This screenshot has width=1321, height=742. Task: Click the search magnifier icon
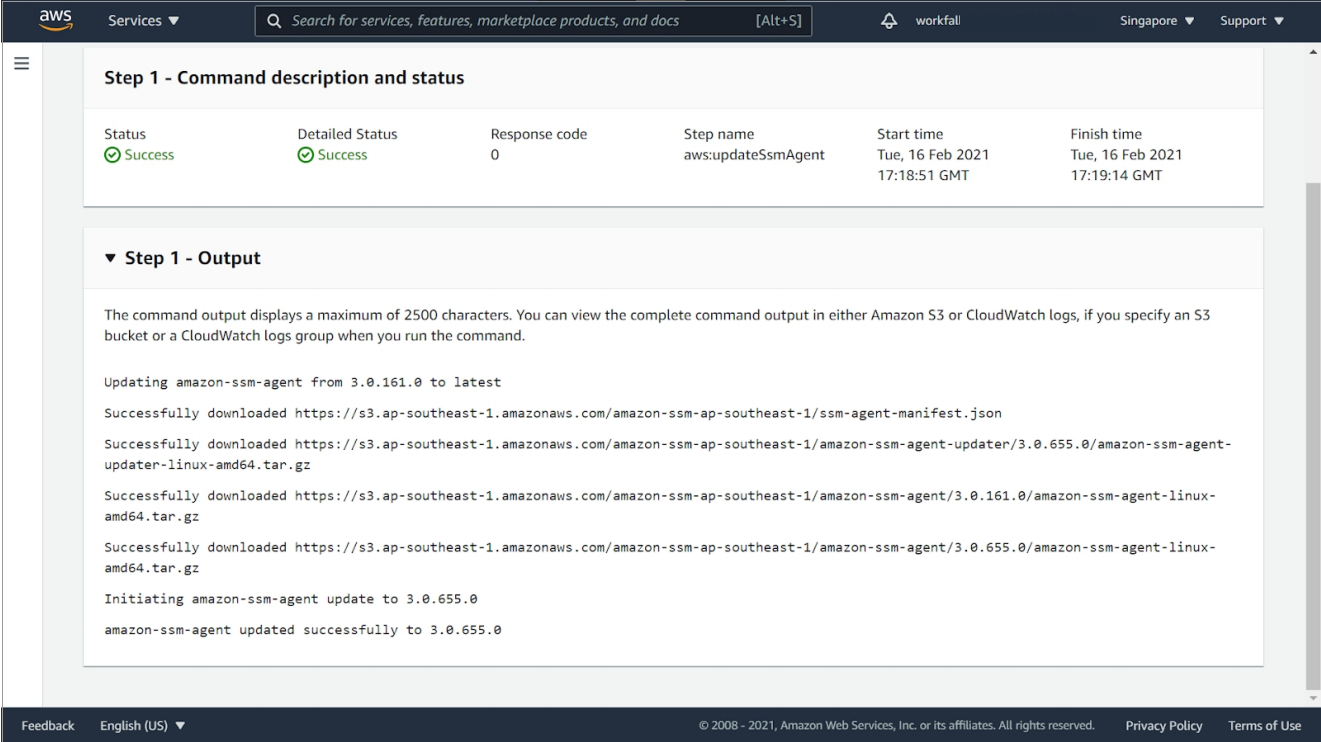[x=274, y=21]
